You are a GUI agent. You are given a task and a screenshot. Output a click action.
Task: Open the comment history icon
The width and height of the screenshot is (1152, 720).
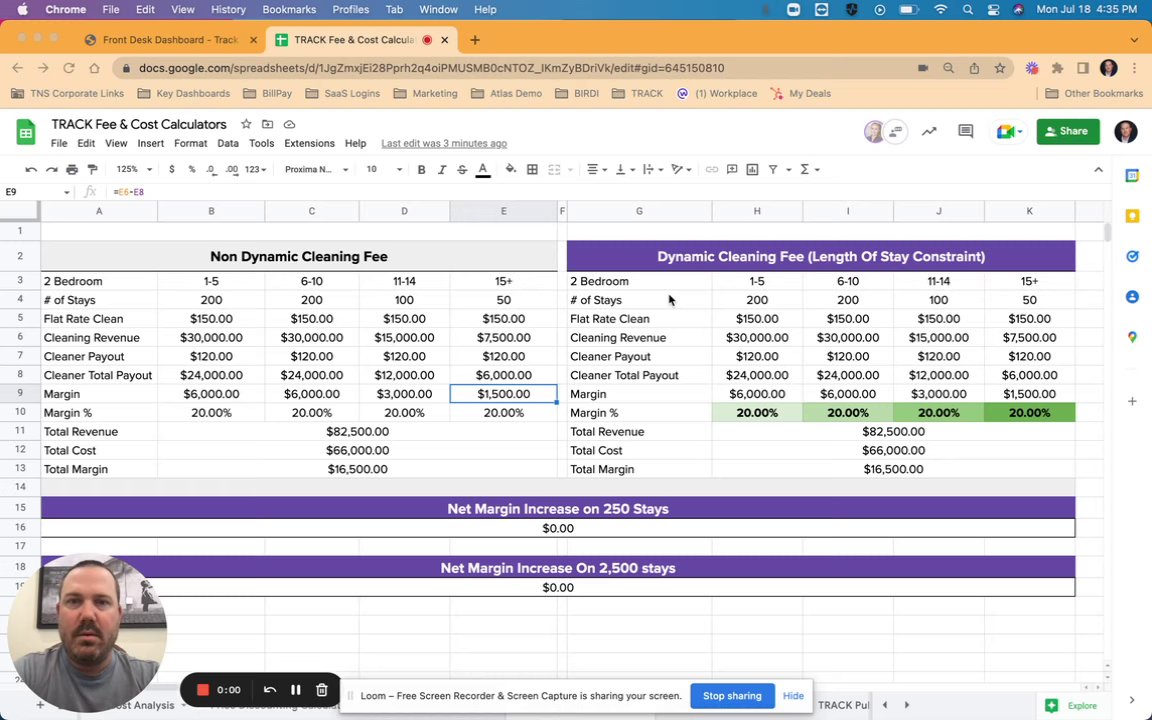click(x=965, y=132)
